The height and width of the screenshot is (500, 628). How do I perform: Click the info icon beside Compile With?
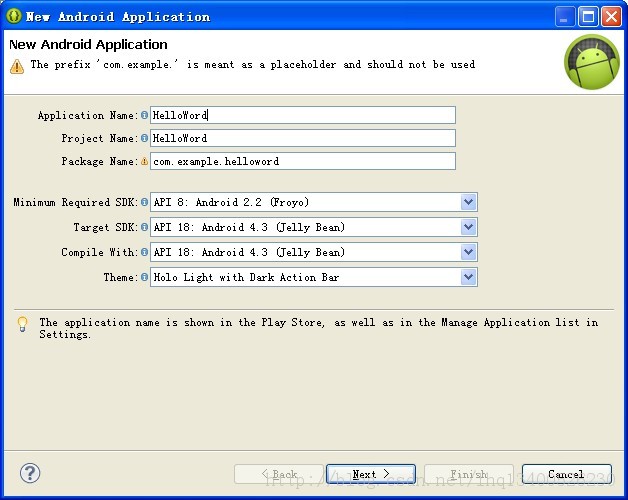144,252
